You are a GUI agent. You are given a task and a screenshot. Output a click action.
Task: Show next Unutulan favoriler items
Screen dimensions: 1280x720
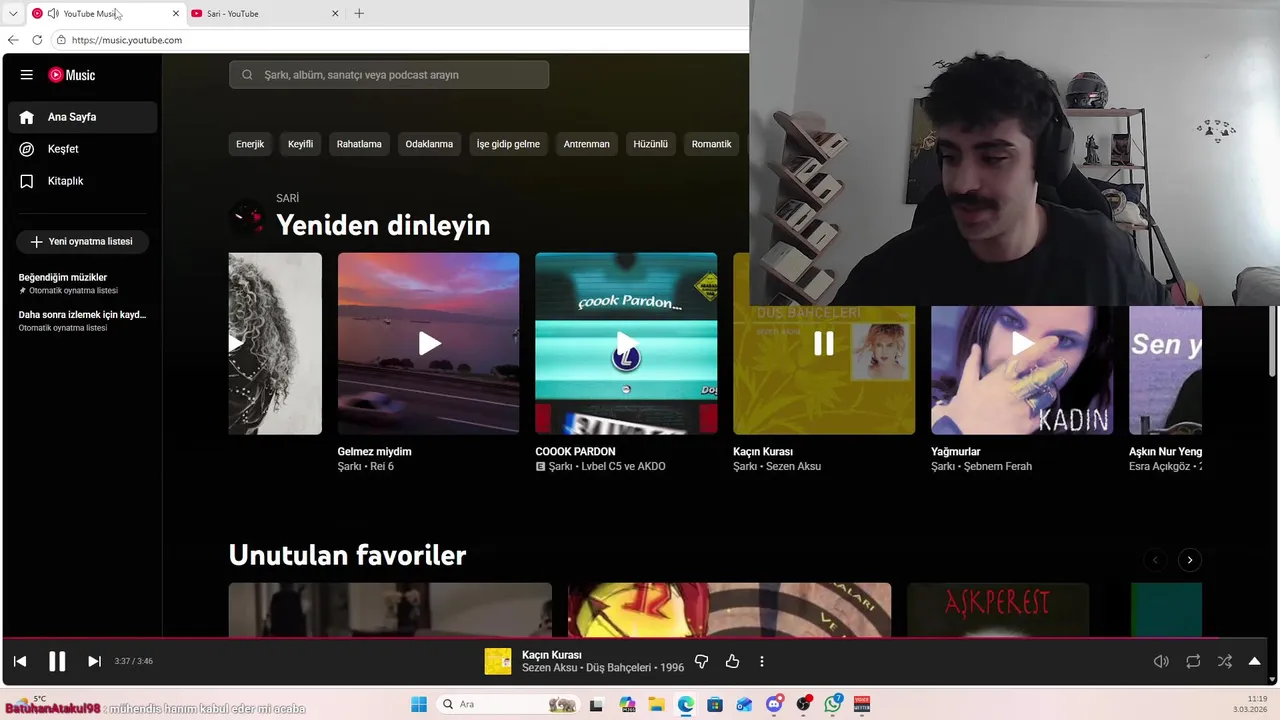pyautogui.click(x=1189, y=560)
